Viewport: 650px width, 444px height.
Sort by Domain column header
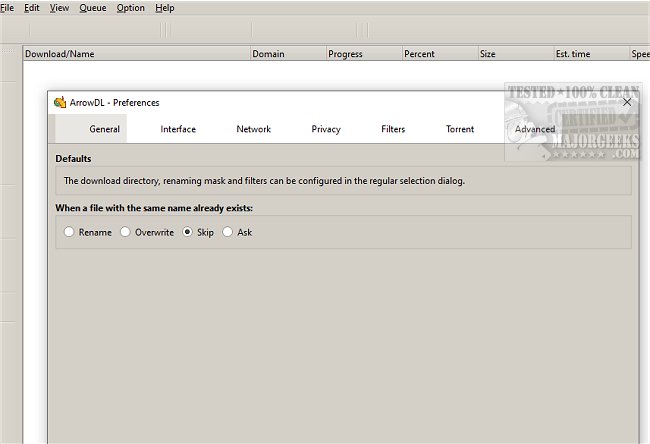[x=289, y=53]
